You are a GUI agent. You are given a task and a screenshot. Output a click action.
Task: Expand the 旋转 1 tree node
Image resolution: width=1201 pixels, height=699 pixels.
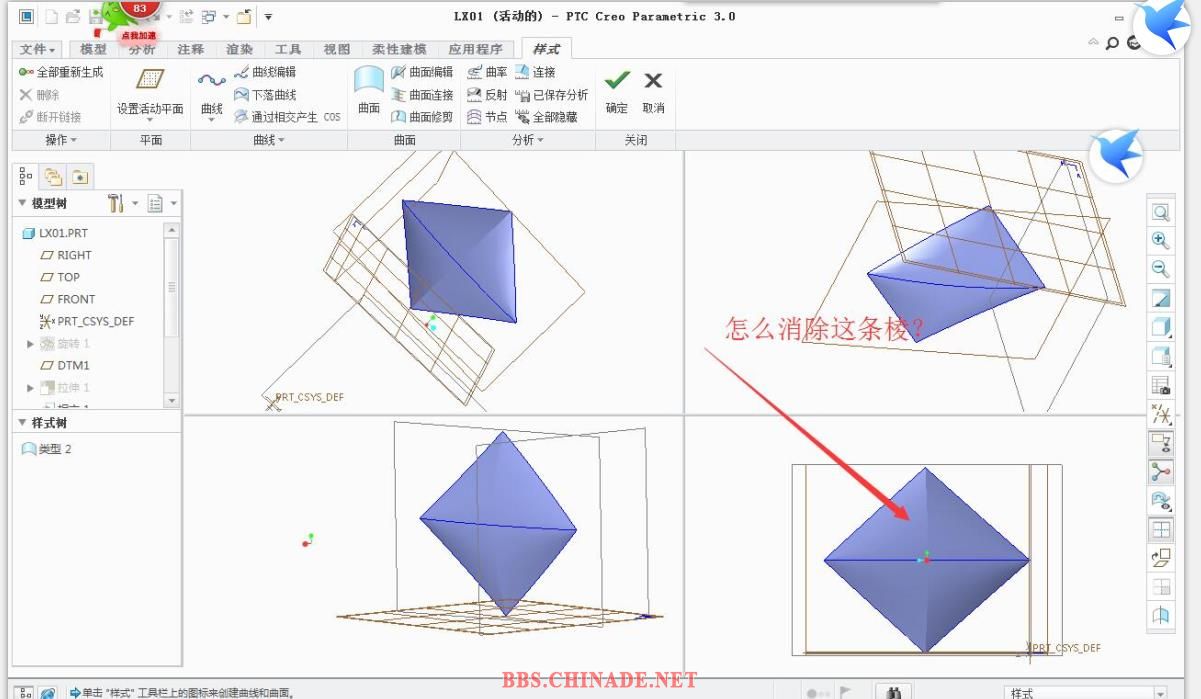[x=30, y=344]
